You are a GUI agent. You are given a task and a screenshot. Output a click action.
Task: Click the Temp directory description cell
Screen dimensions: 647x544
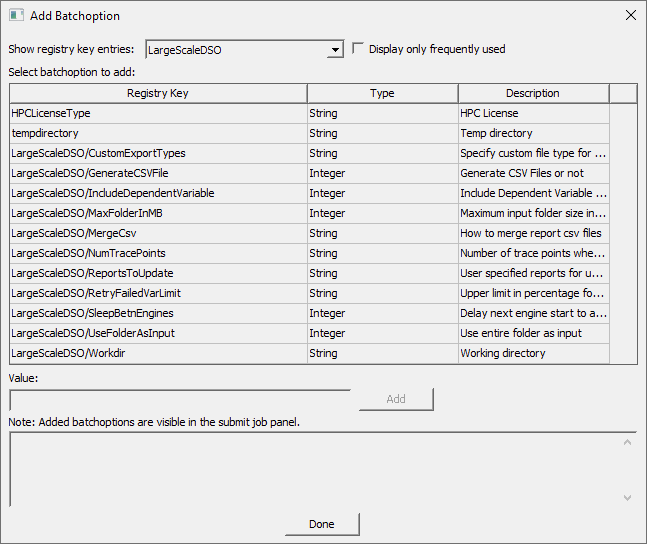click(534, 133)
